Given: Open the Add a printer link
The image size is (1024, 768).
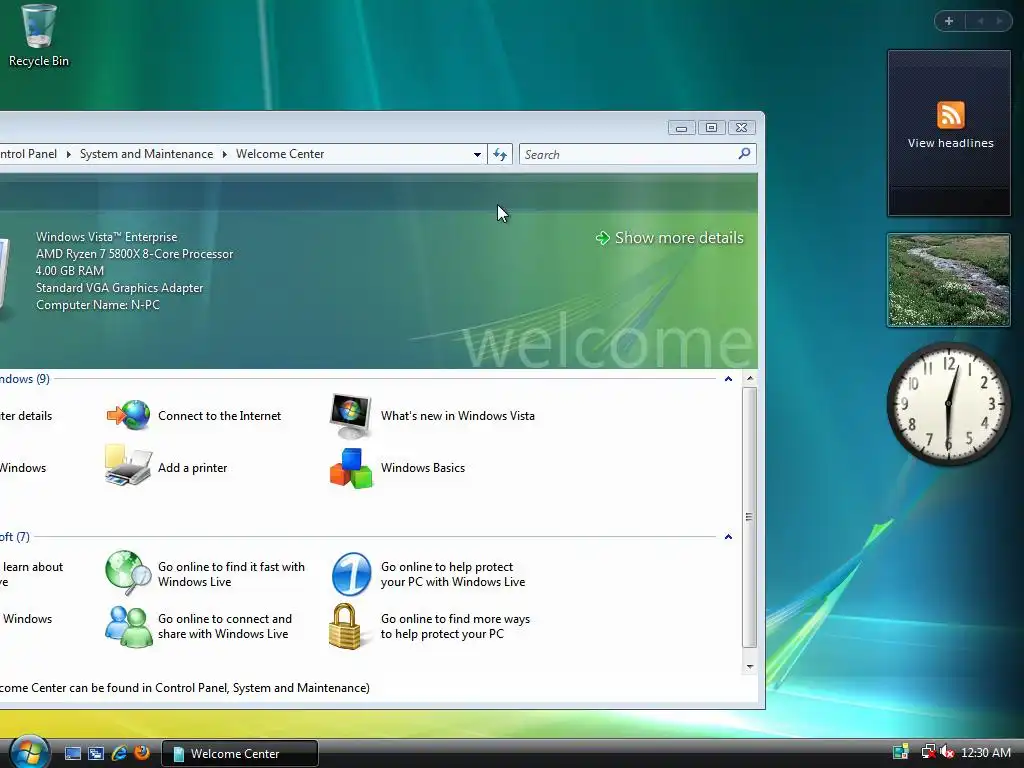Looking at the screenshot, I should [193, 468].
